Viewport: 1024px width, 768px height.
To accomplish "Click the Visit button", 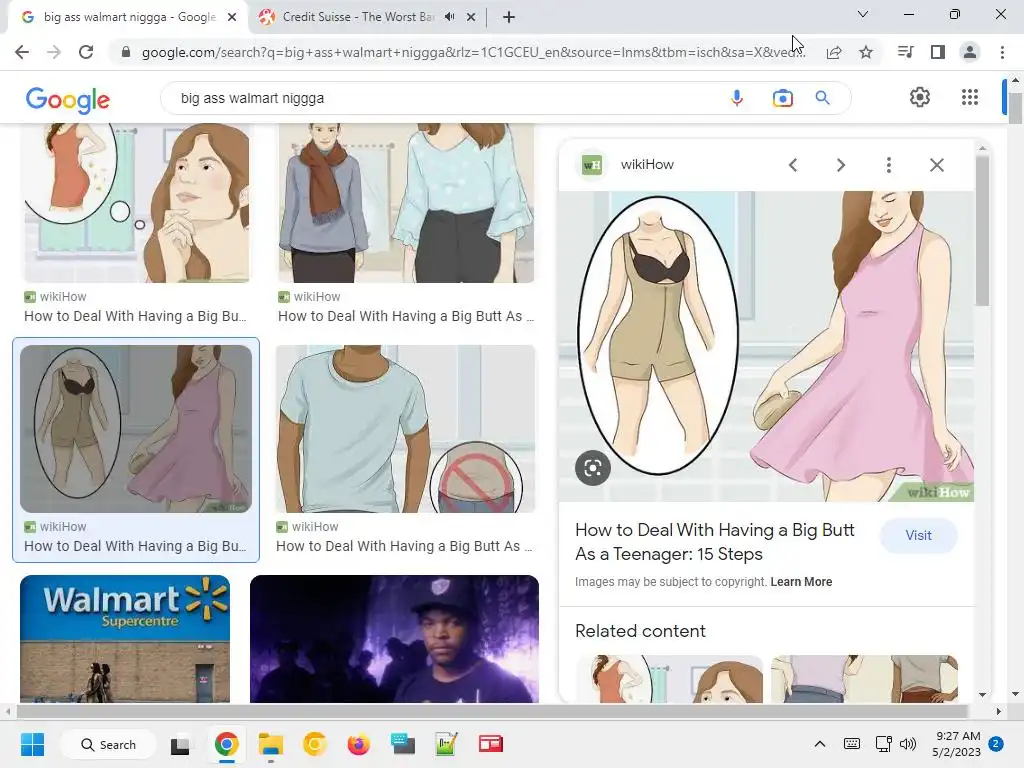I will point(918,536).
